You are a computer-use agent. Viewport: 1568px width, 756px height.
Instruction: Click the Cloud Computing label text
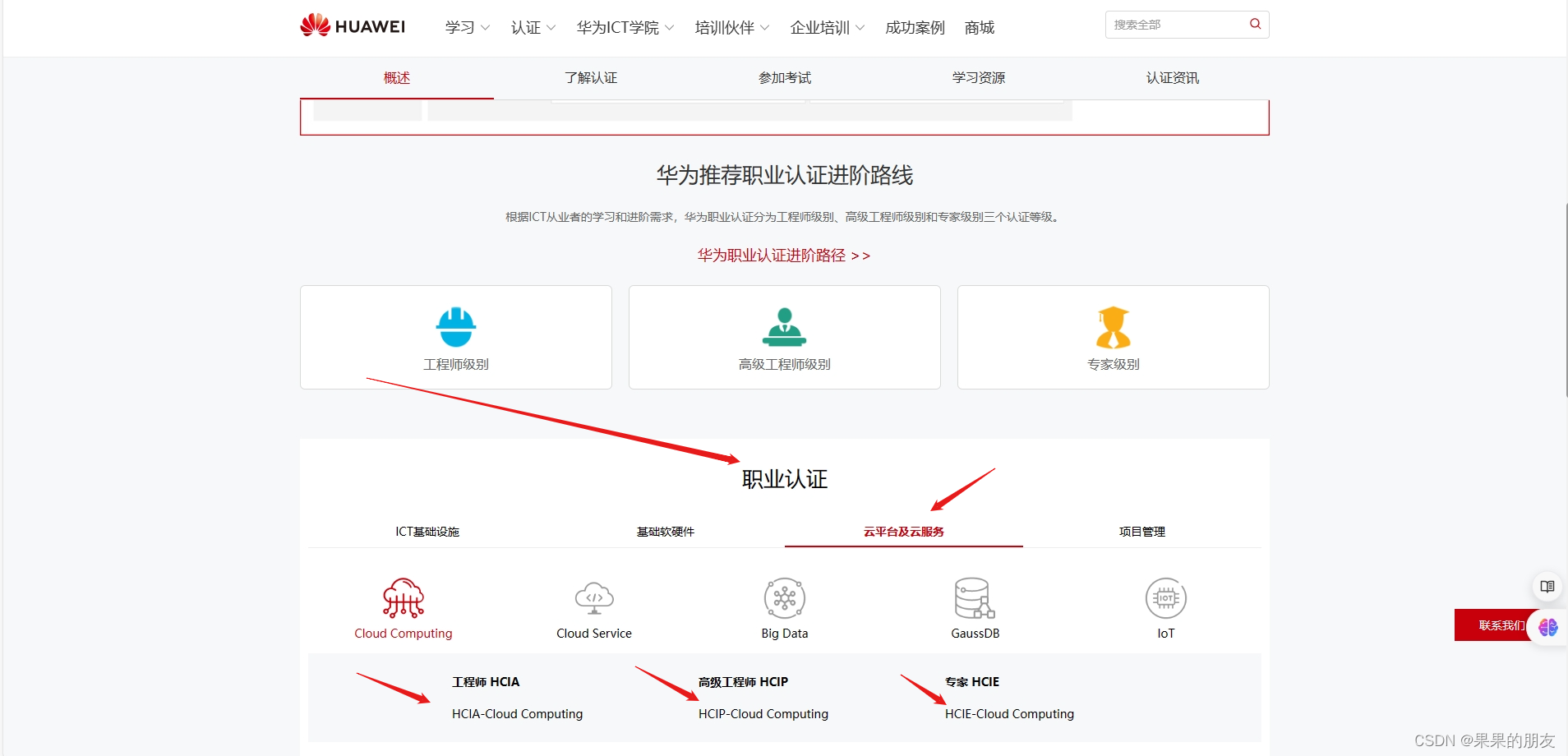(404, 634)
